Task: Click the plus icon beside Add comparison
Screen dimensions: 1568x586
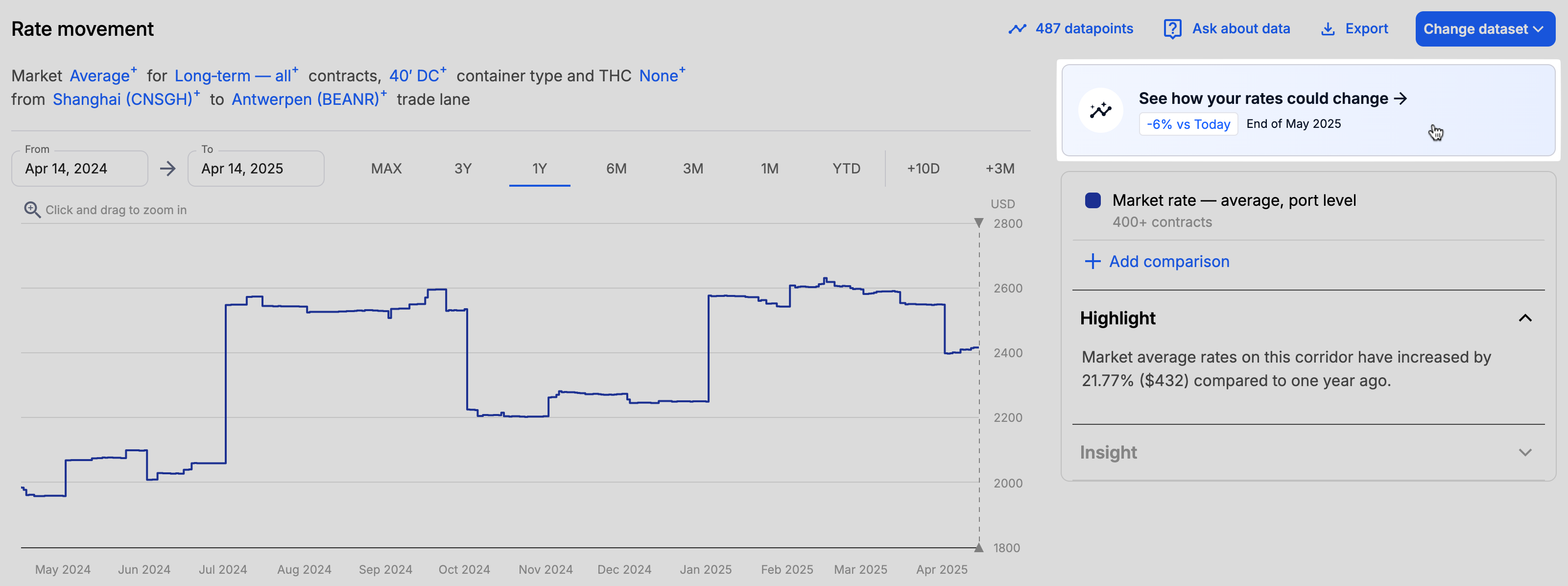Action: [x=1093, y=261]
